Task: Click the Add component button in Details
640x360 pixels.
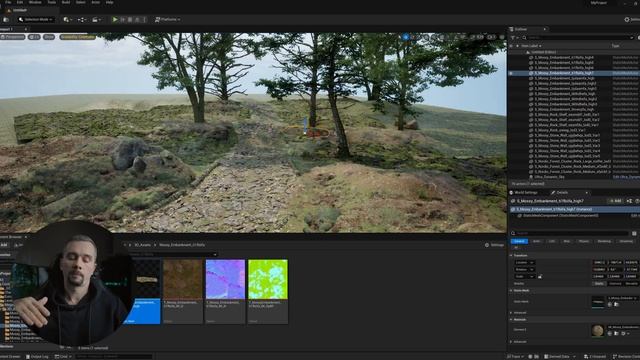Action: [x=616, y=201]
